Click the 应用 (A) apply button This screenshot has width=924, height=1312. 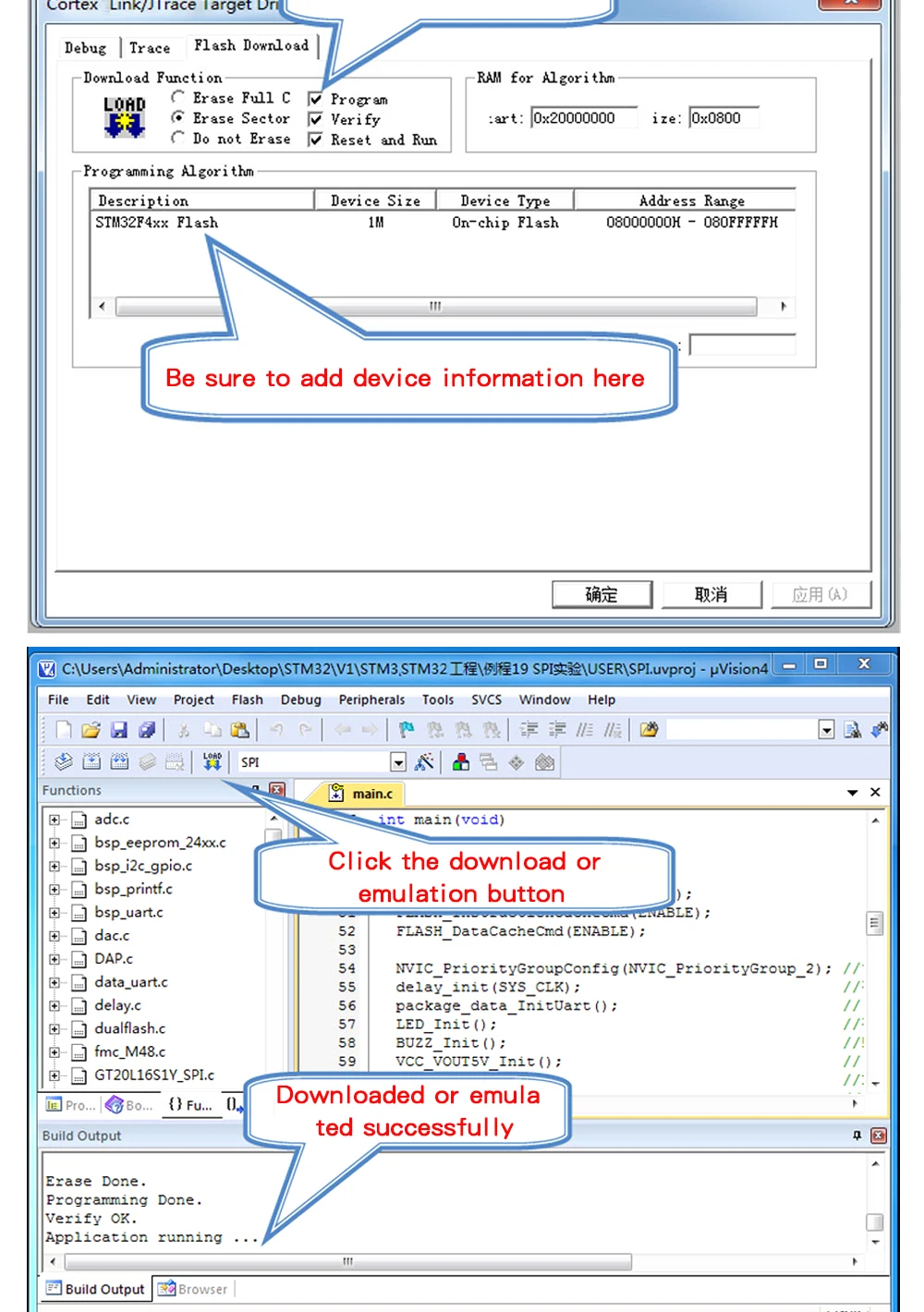821,594
